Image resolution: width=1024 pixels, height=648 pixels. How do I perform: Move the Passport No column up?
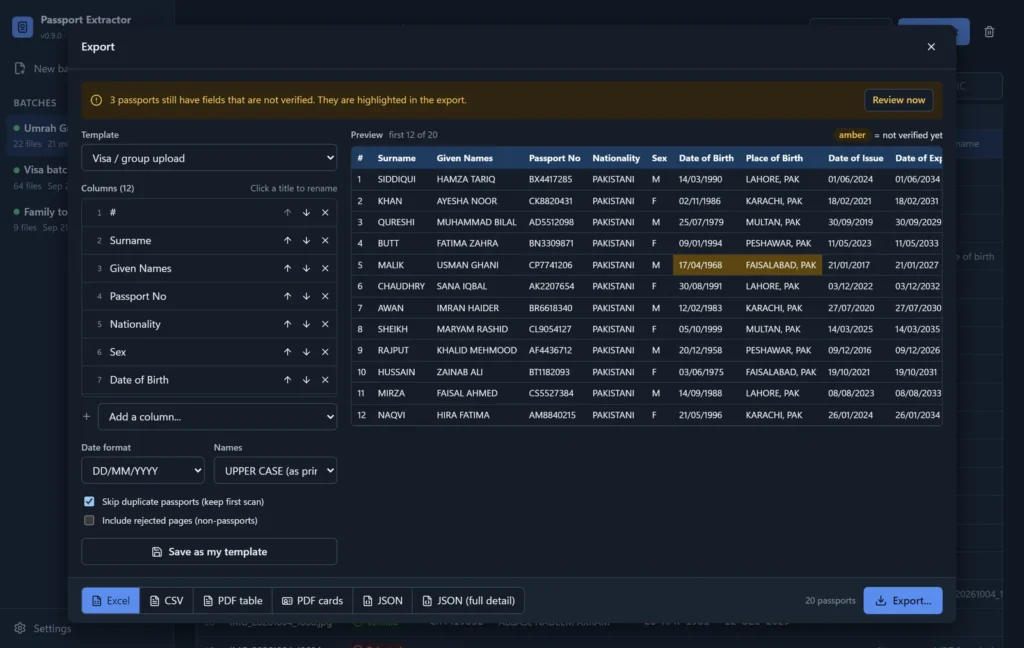coord(287,296)
